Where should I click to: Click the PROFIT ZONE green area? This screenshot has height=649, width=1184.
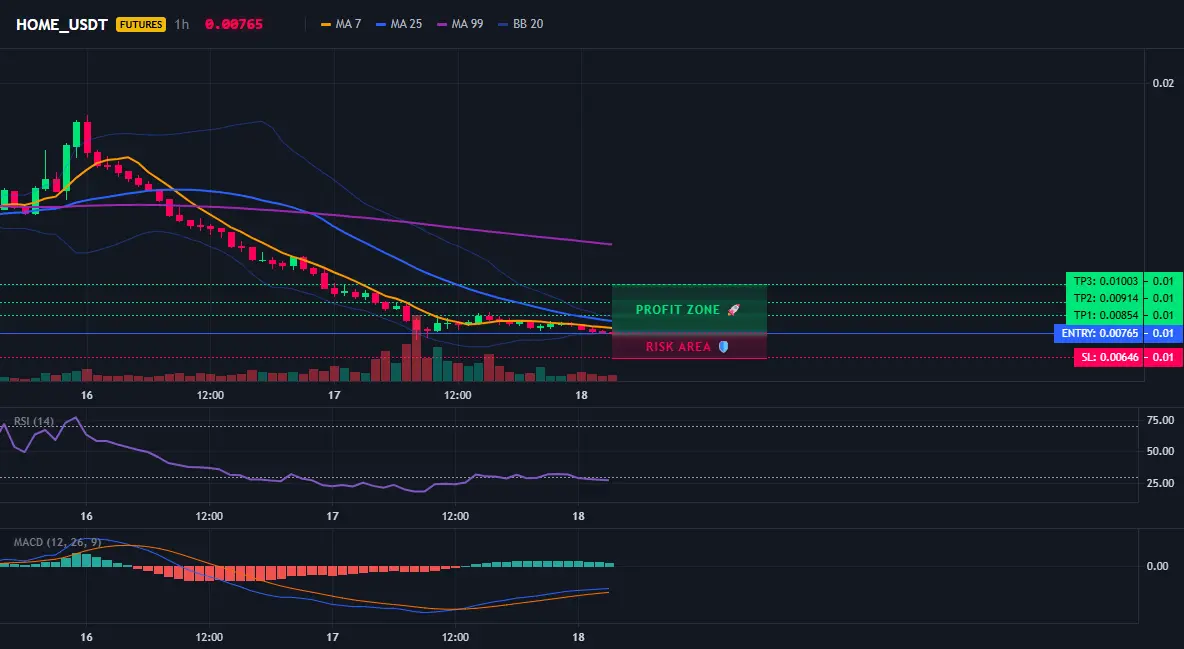coord(689,309)
